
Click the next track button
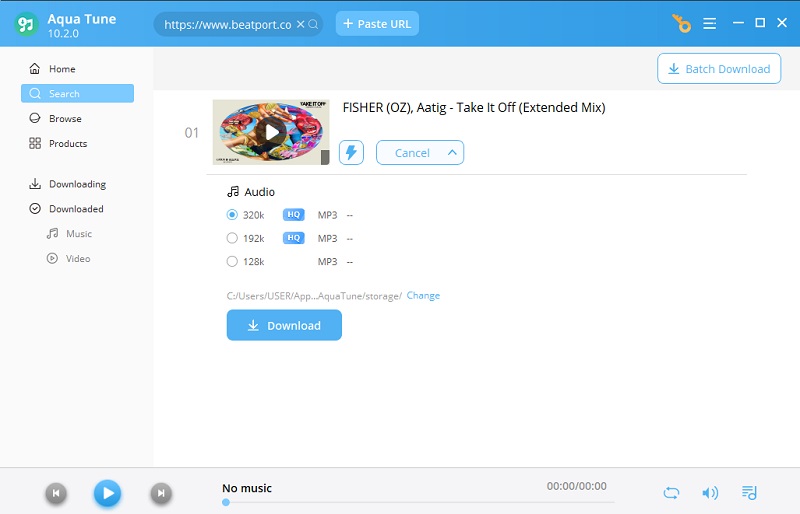tap(161, 493)
